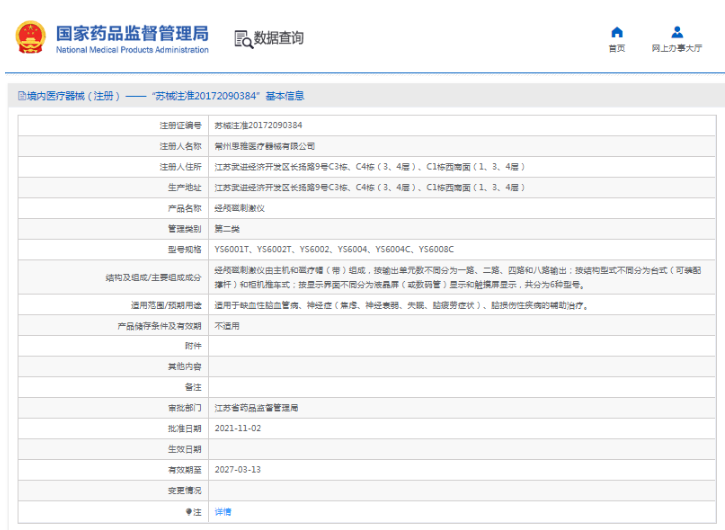The height and width of the screenshot is (530, 725).
Task: Select approval department 江苏省药品监督管理局
Action: tap(256, 408)
